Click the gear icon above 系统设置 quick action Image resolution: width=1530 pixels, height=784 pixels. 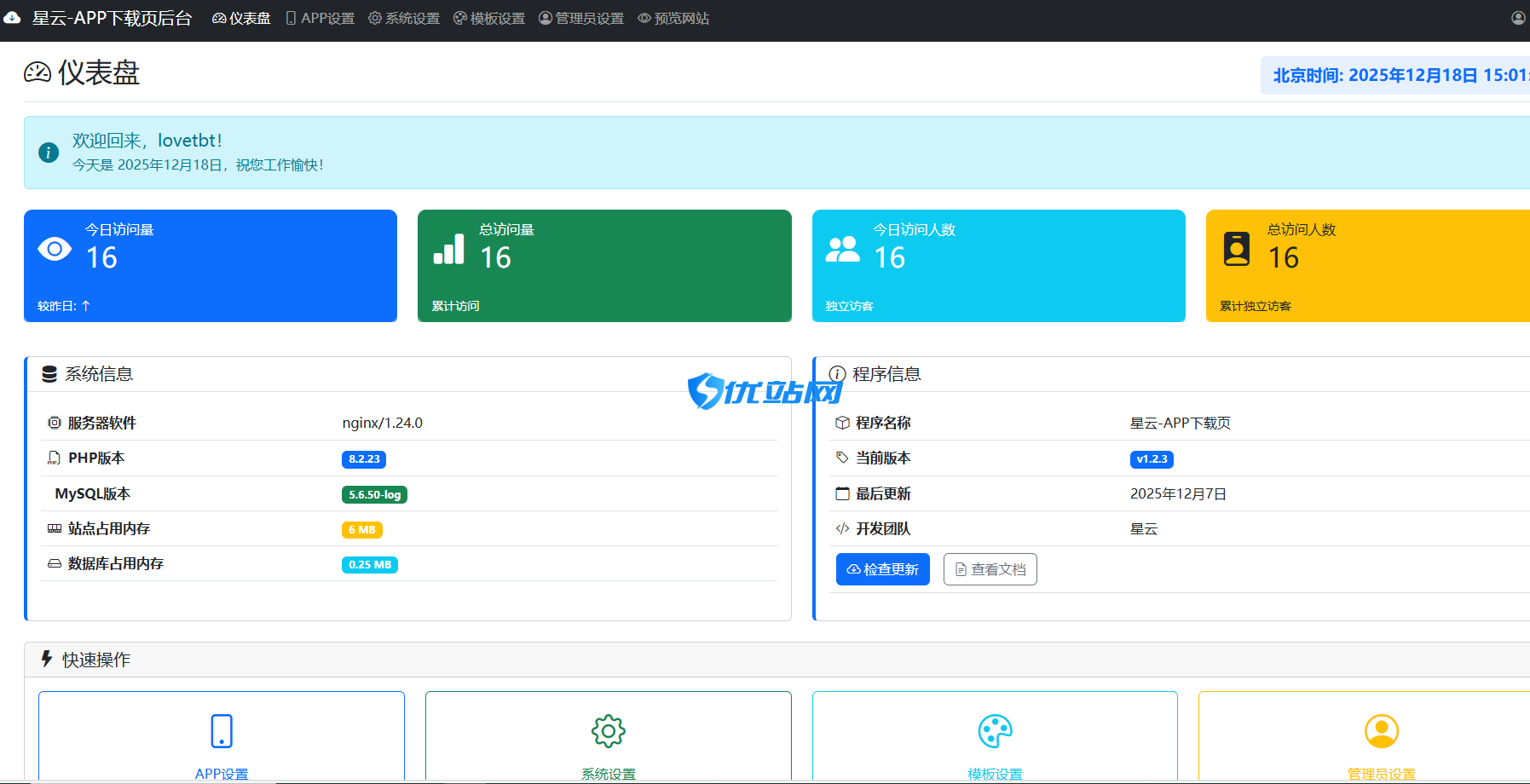pyautogui.click(x=607, y=730)
